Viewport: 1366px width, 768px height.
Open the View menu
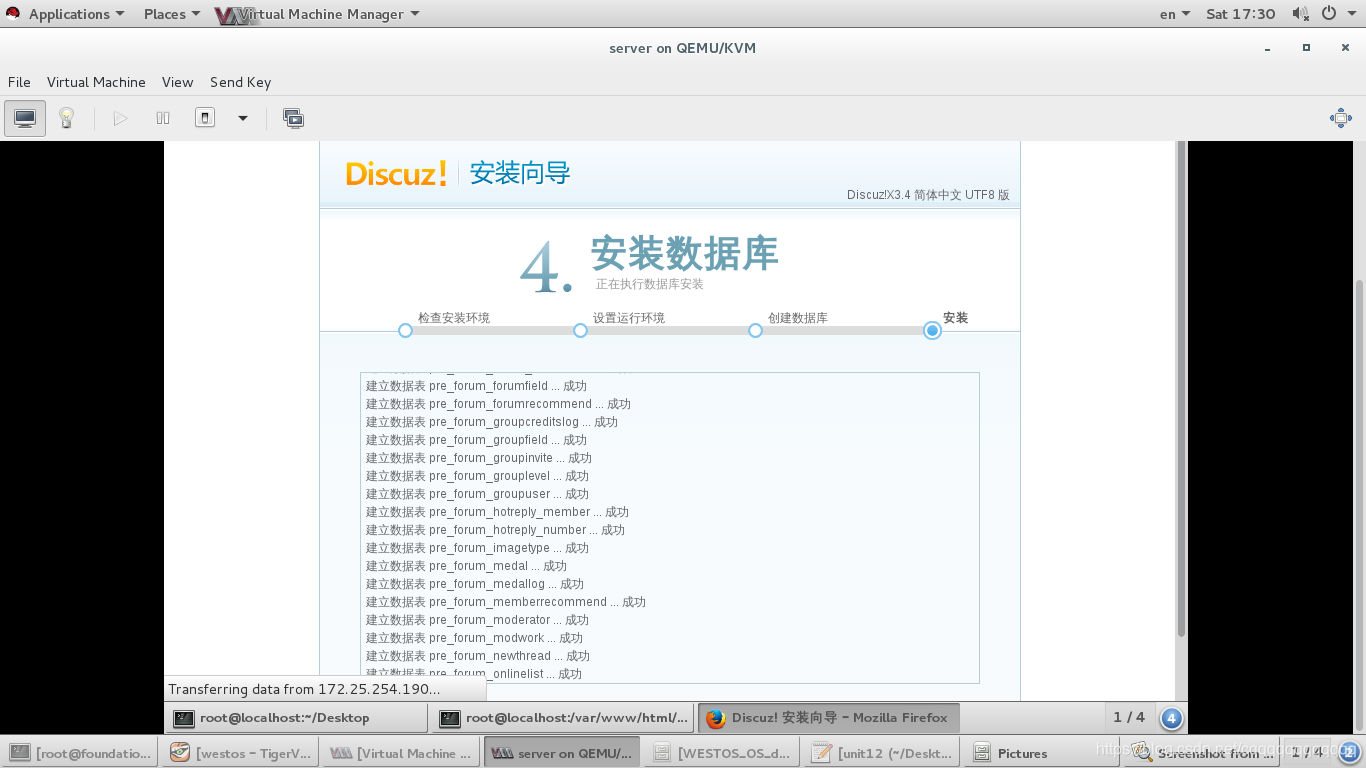point(177,82)
